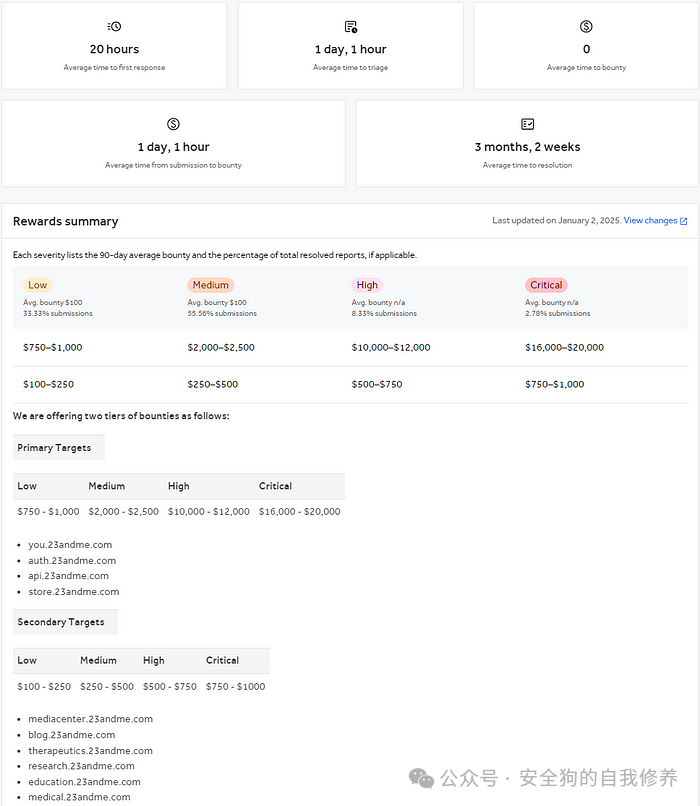Click the 2.78% submissions text under Critical

point(558,314)
